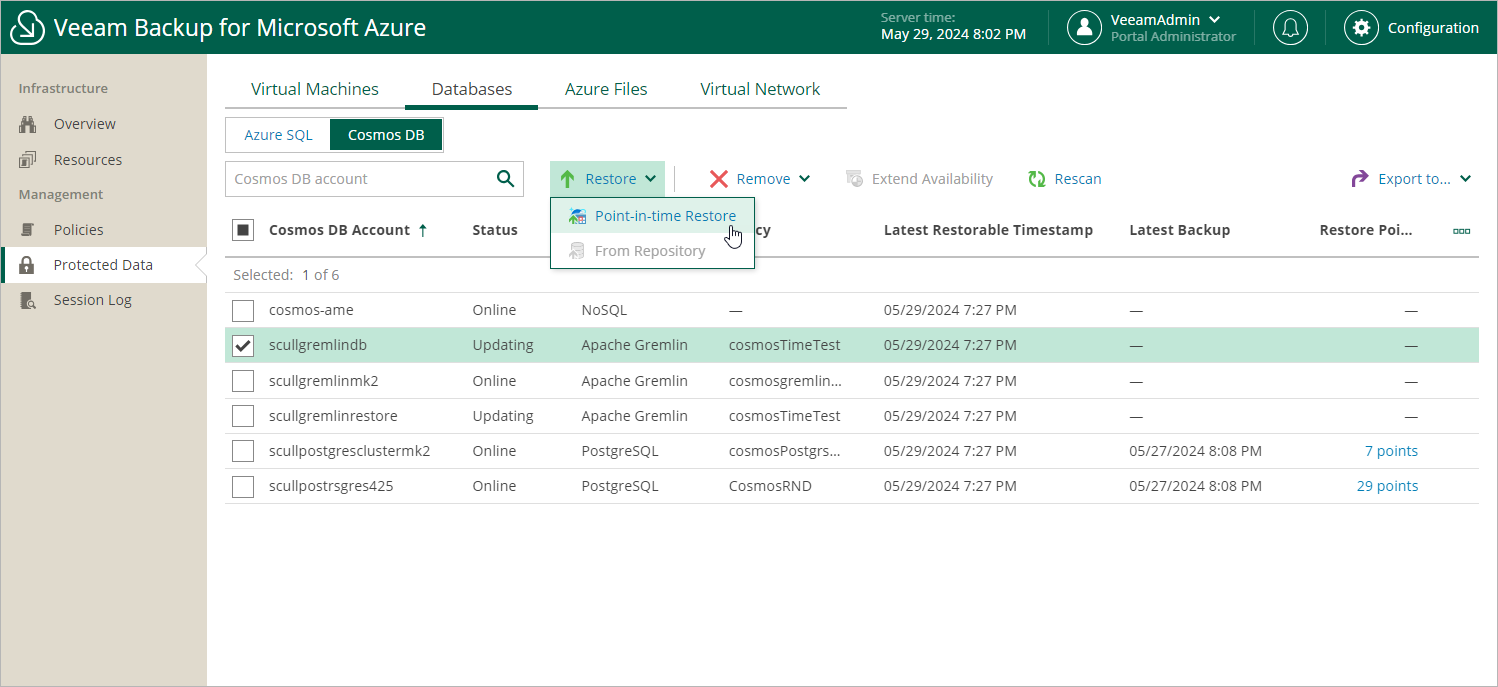Check the scullpostgresclustermk2 row checkbox

tap(243, 451)
